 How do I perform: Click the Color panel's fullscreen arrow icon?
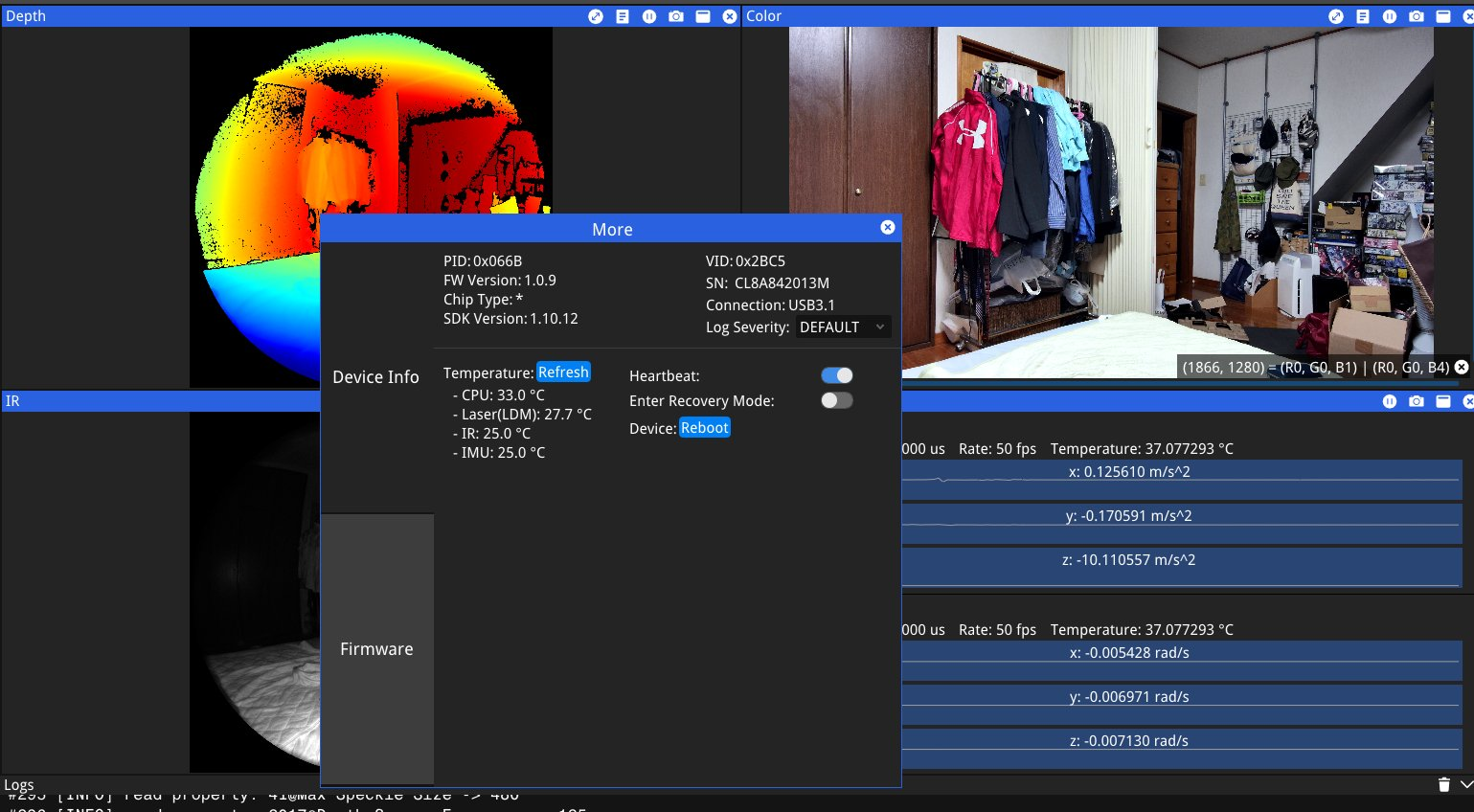point(1336,16)
